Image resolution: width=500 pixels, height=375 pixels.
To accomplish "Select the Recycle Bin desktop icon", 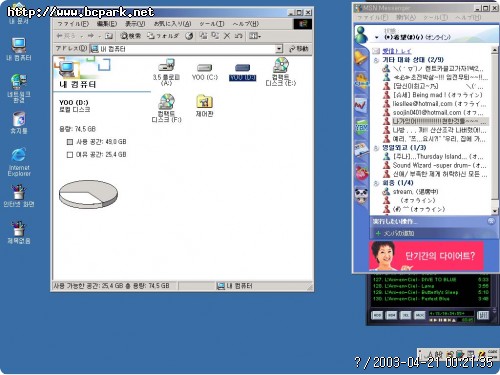I will click(19, 123).
